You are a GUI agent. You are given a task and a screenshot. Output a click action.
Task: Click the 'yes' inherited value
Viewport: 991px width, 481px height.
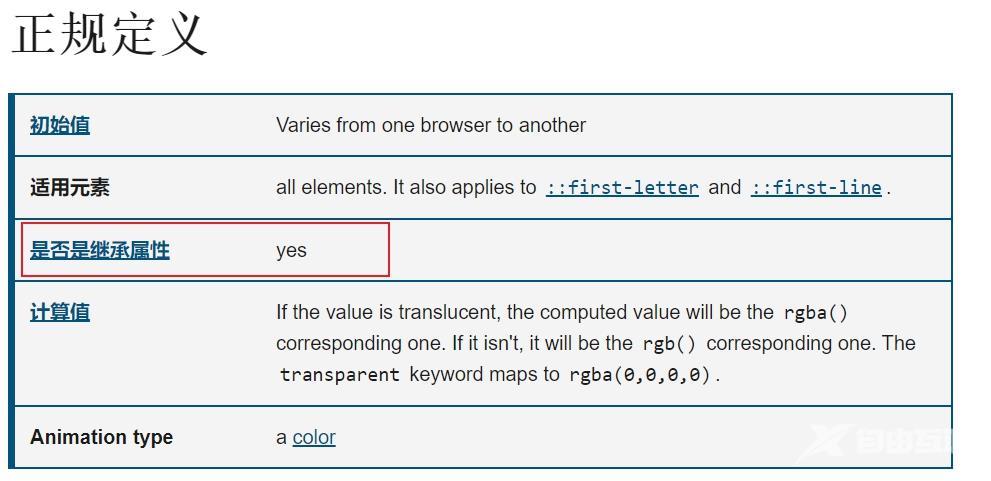(291, 250)
